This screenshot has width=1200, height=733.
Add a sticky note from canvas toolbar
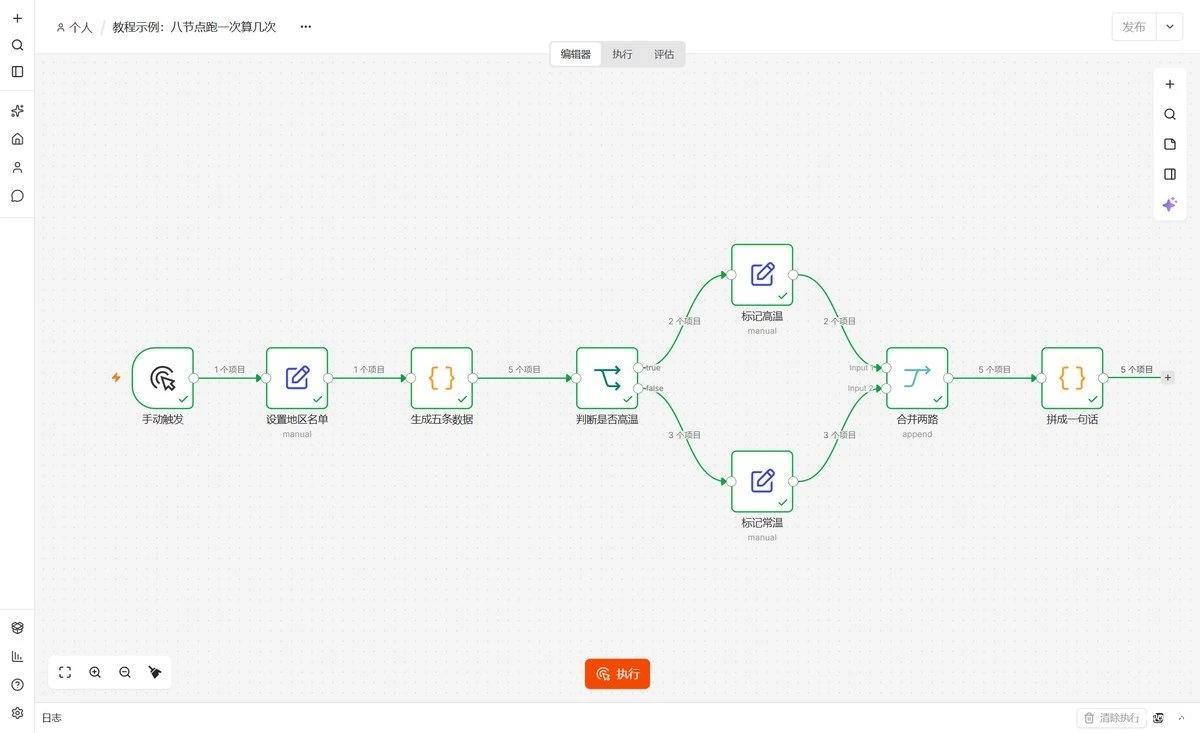1169,144
